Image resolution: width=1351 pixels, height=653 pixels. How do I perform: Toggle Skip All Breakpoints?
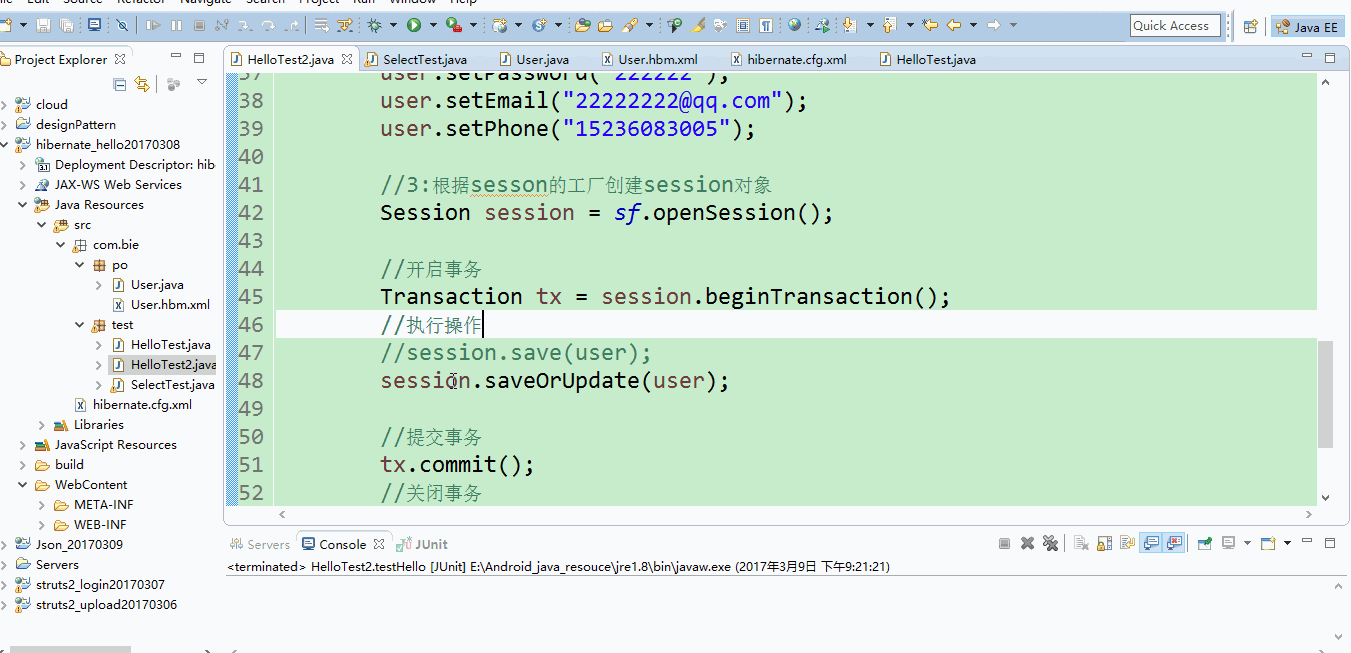click(122, 25)
